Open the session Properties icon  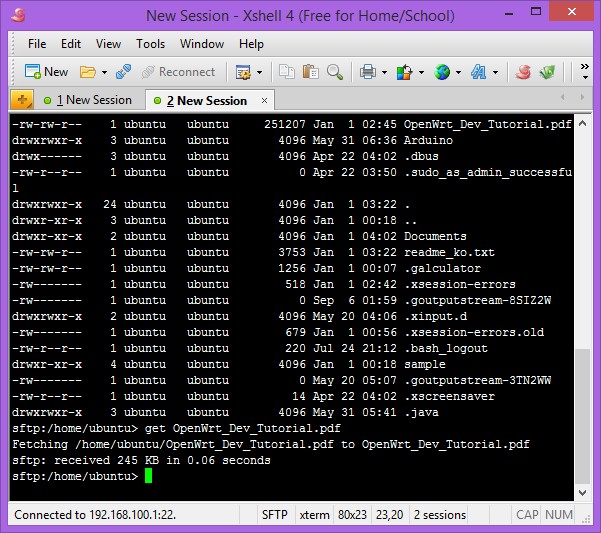tap(243, 72)
